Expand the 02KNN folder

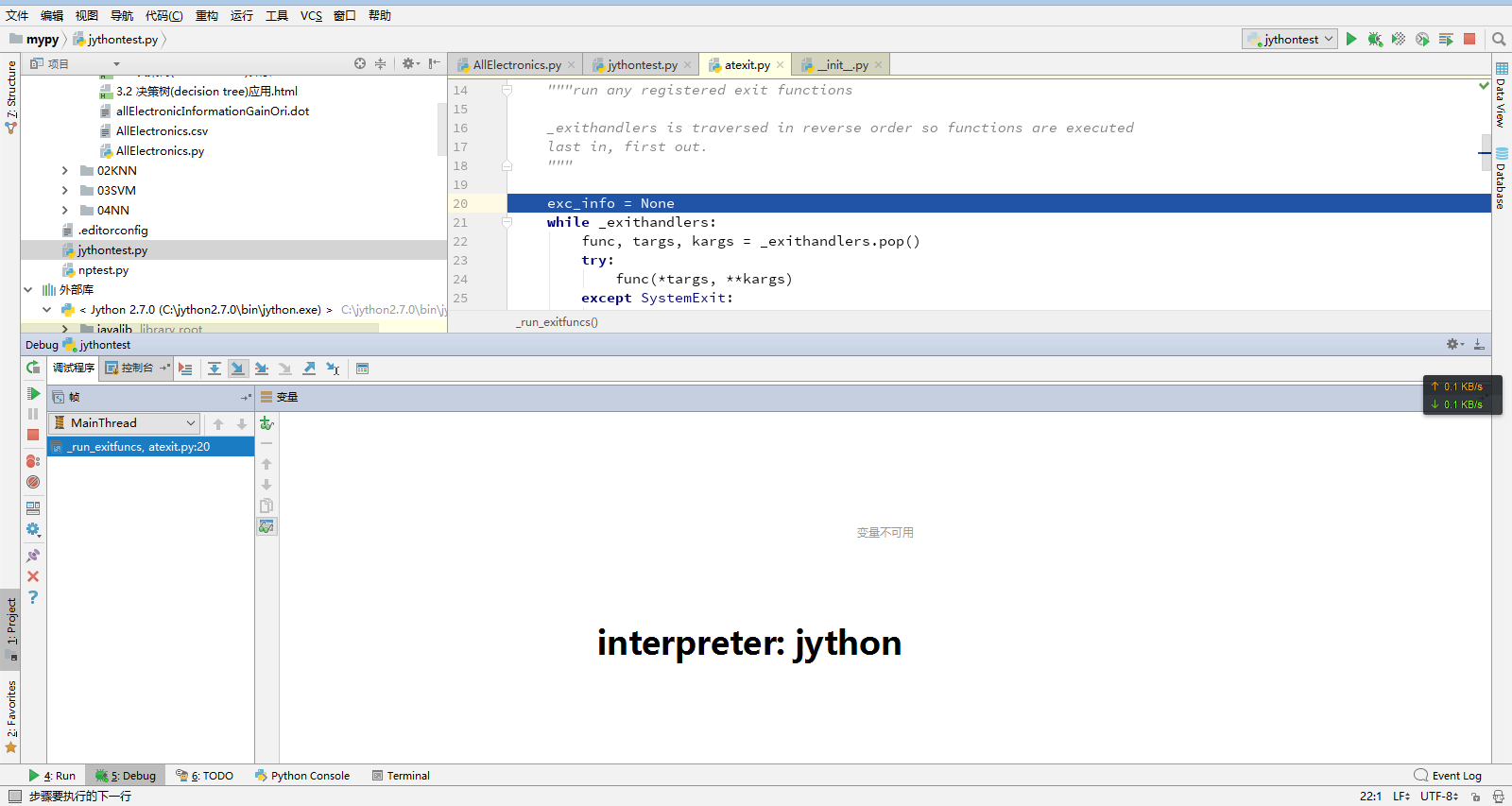click(x=64, y=171)
